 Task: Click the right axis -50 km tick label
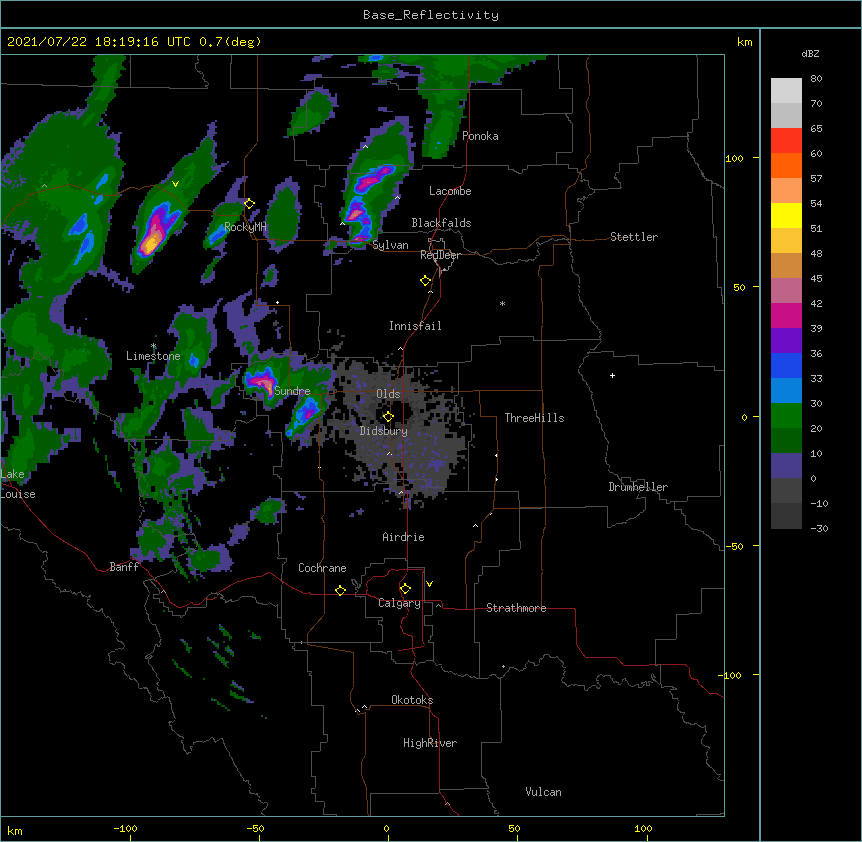[x=734, y=546]
